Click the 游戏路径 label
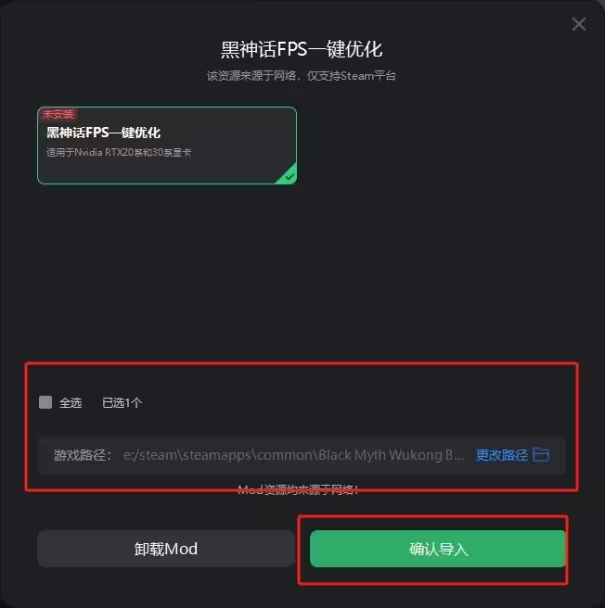605x609 pixels. pyautogui.click(x=82, y=455)
